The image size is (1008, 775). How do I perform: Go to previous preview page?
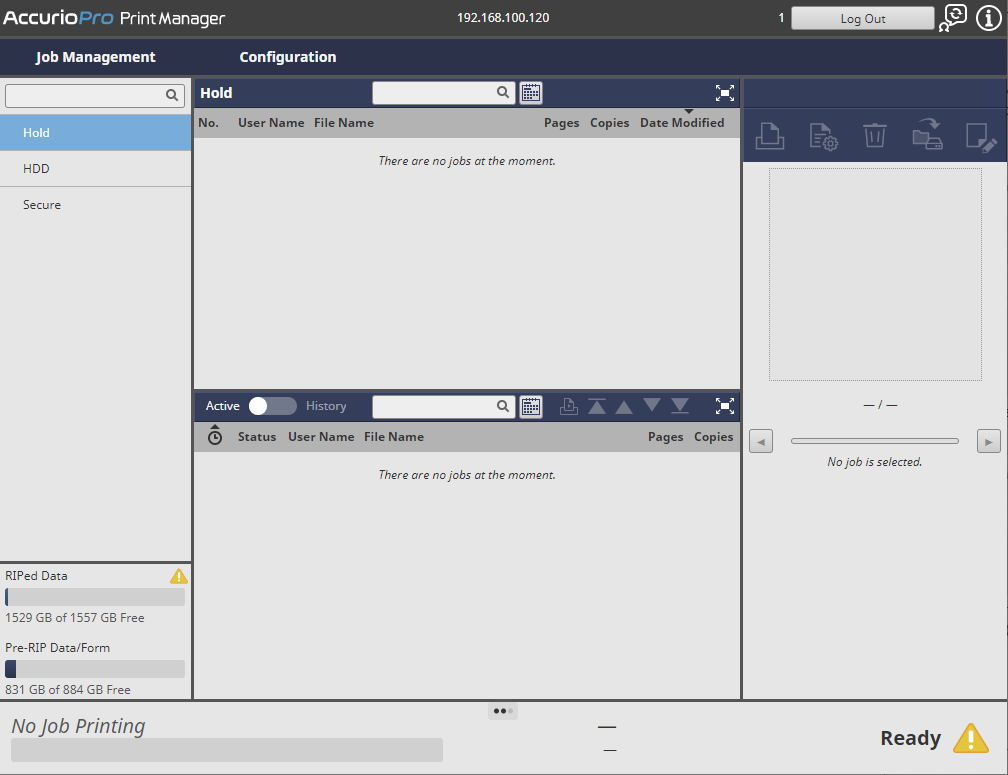click(761, 441)
